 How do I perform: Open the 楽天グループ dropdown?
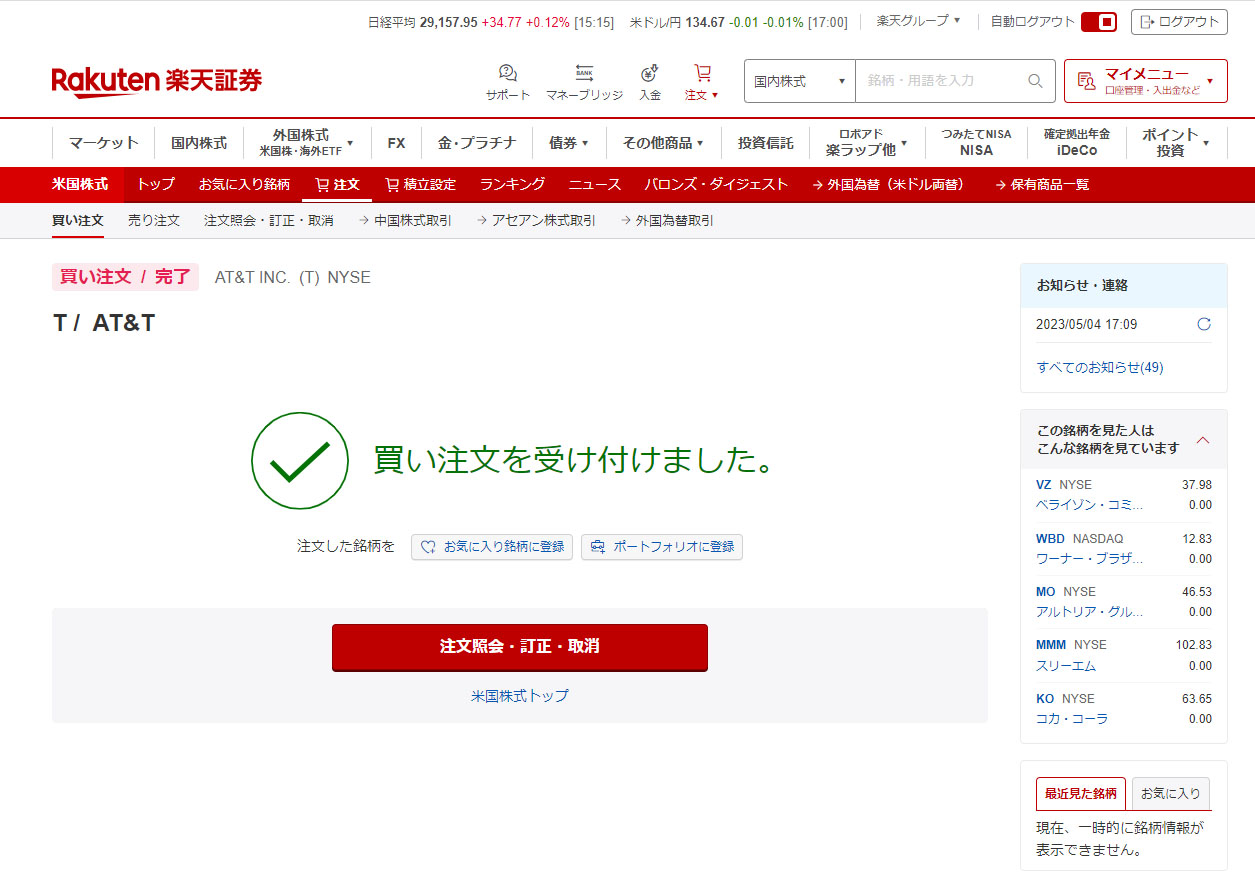tap(918, 21)
